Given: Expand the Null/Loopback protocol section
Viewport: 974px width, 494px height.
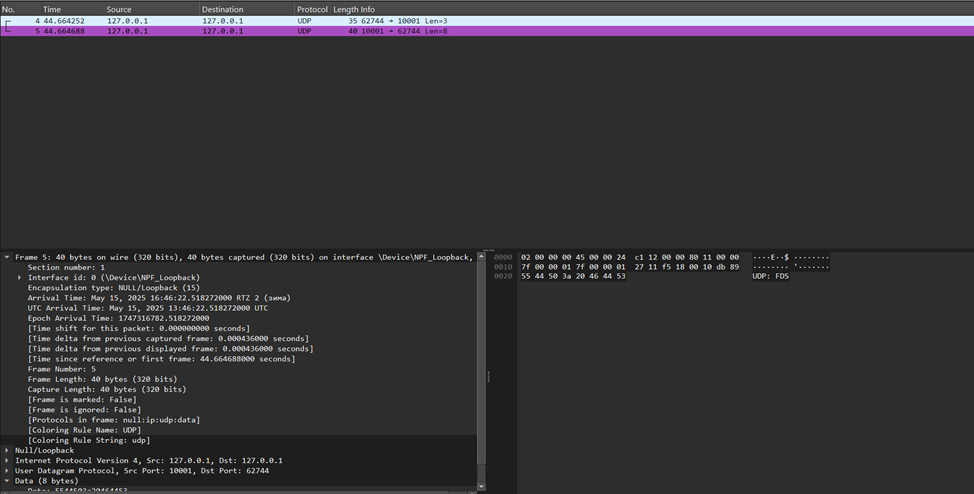Looking at the screenshot, I should (x=7, y=451).
